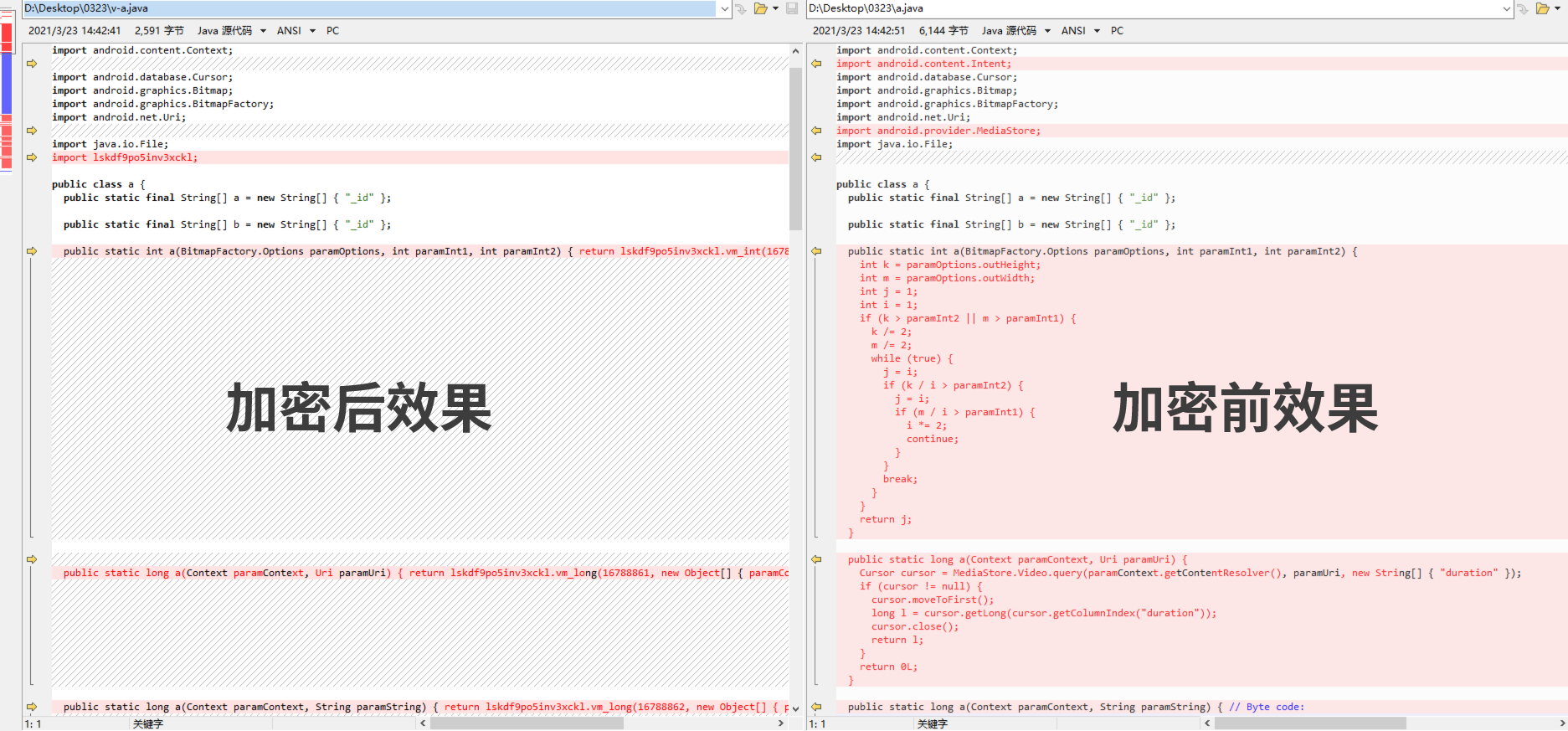This screenshot has height=731, width=1568.
Task: Click copy-to-left arrow beside right 'public static long a(Context, Uri)'
Action: pyautogui.click(x=816, y=559)
